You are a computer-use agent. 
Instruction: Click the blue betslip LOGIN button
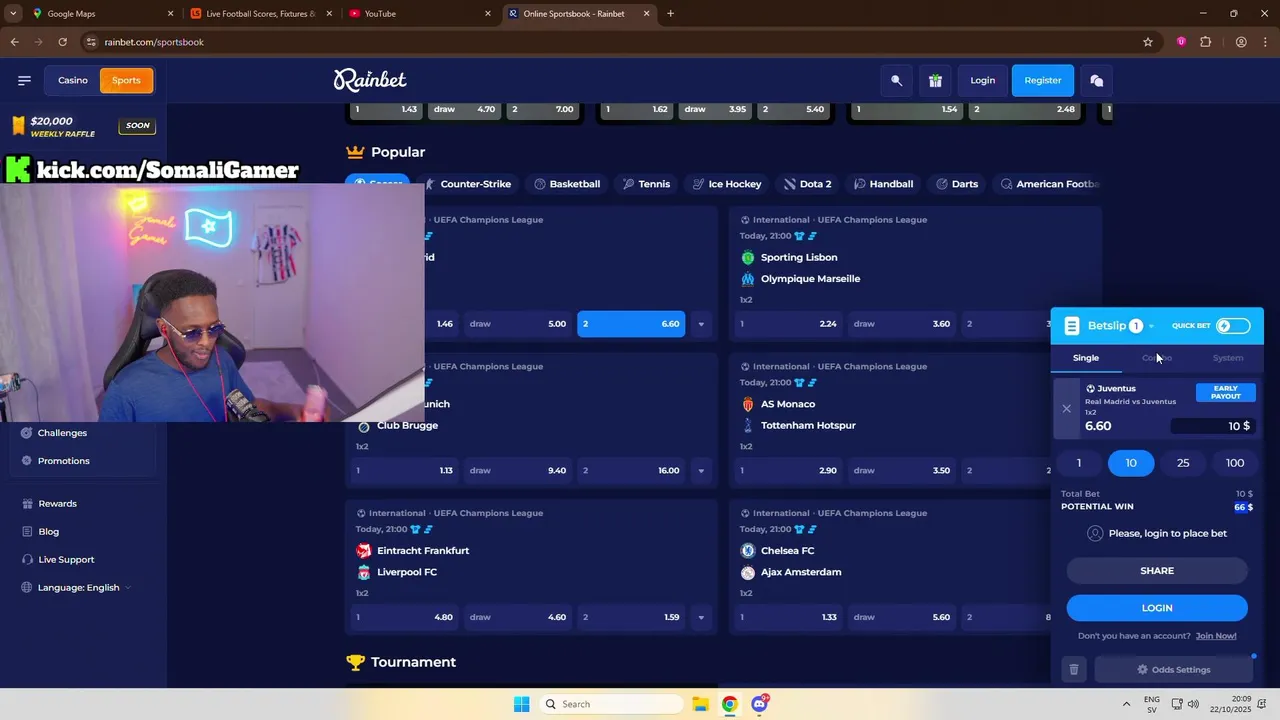pyautogui.click(x=1157, y=608)
